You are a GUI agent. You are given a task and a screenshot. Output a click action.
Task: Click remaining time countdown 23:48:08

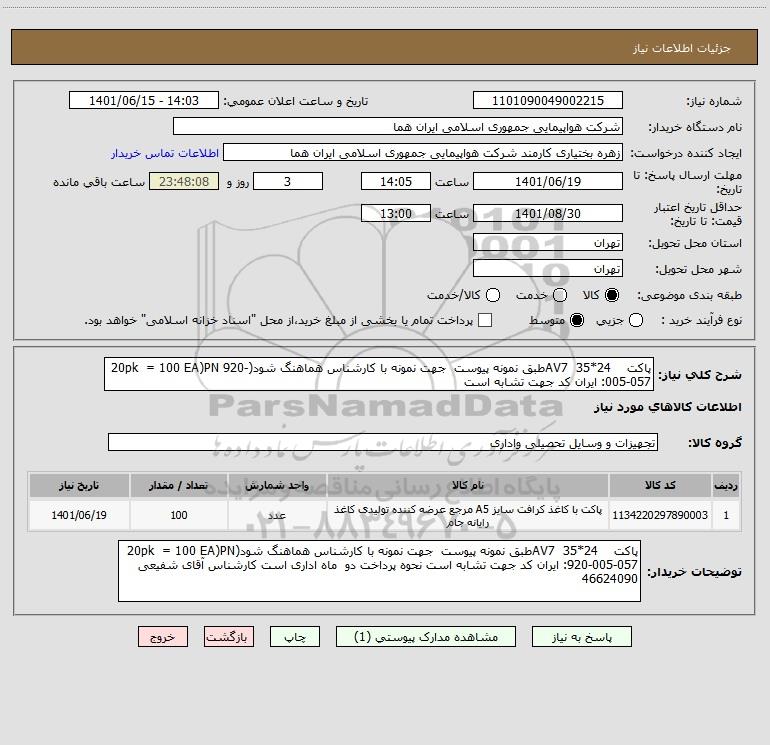[184, 181]
